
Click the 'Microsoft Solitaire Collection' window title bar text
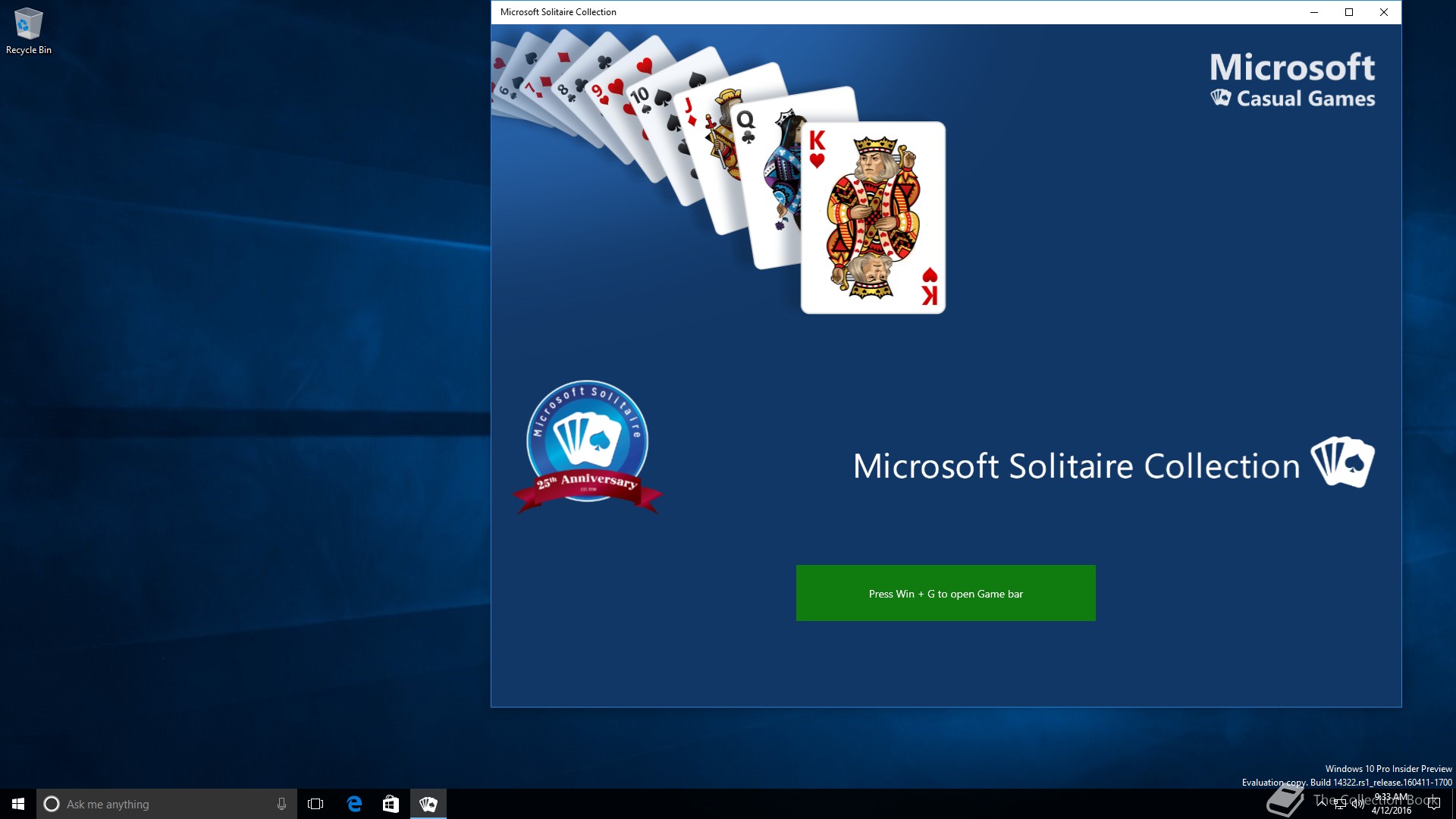(558, 12)
